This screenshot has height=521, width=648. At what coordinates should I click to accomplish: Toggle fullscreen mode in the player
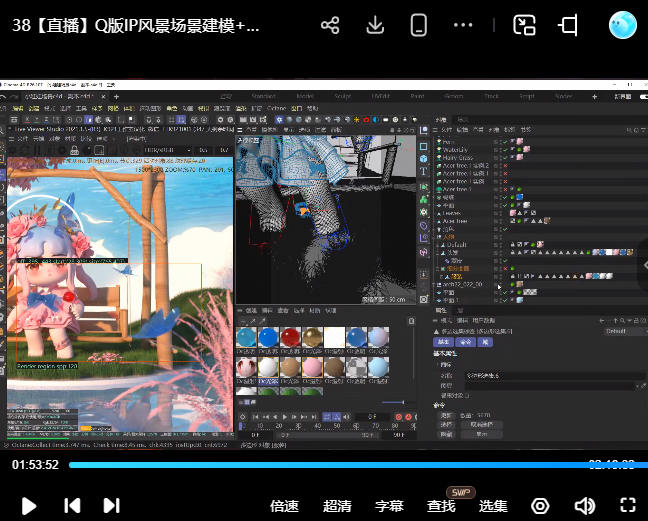point(628,506)
